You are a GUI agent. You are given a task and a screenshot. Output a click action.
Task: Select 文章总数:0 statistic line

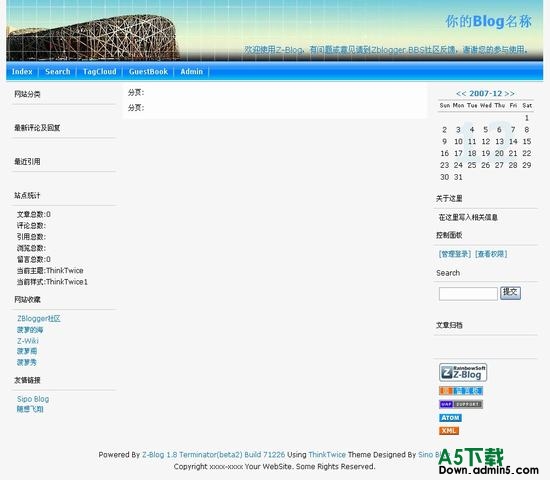(34, 214)
